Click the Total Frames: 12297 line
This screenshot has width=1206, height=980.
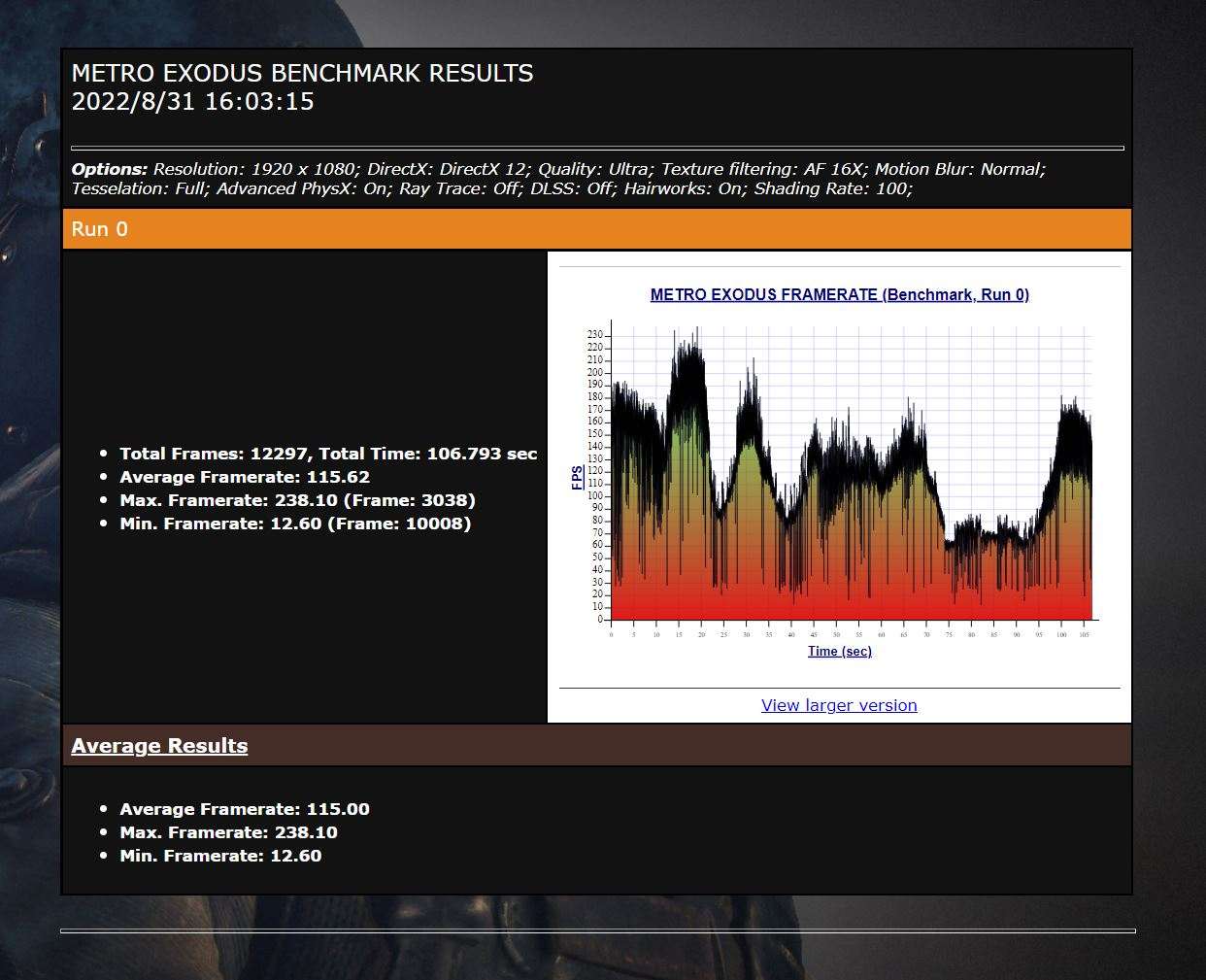[327, 454]
